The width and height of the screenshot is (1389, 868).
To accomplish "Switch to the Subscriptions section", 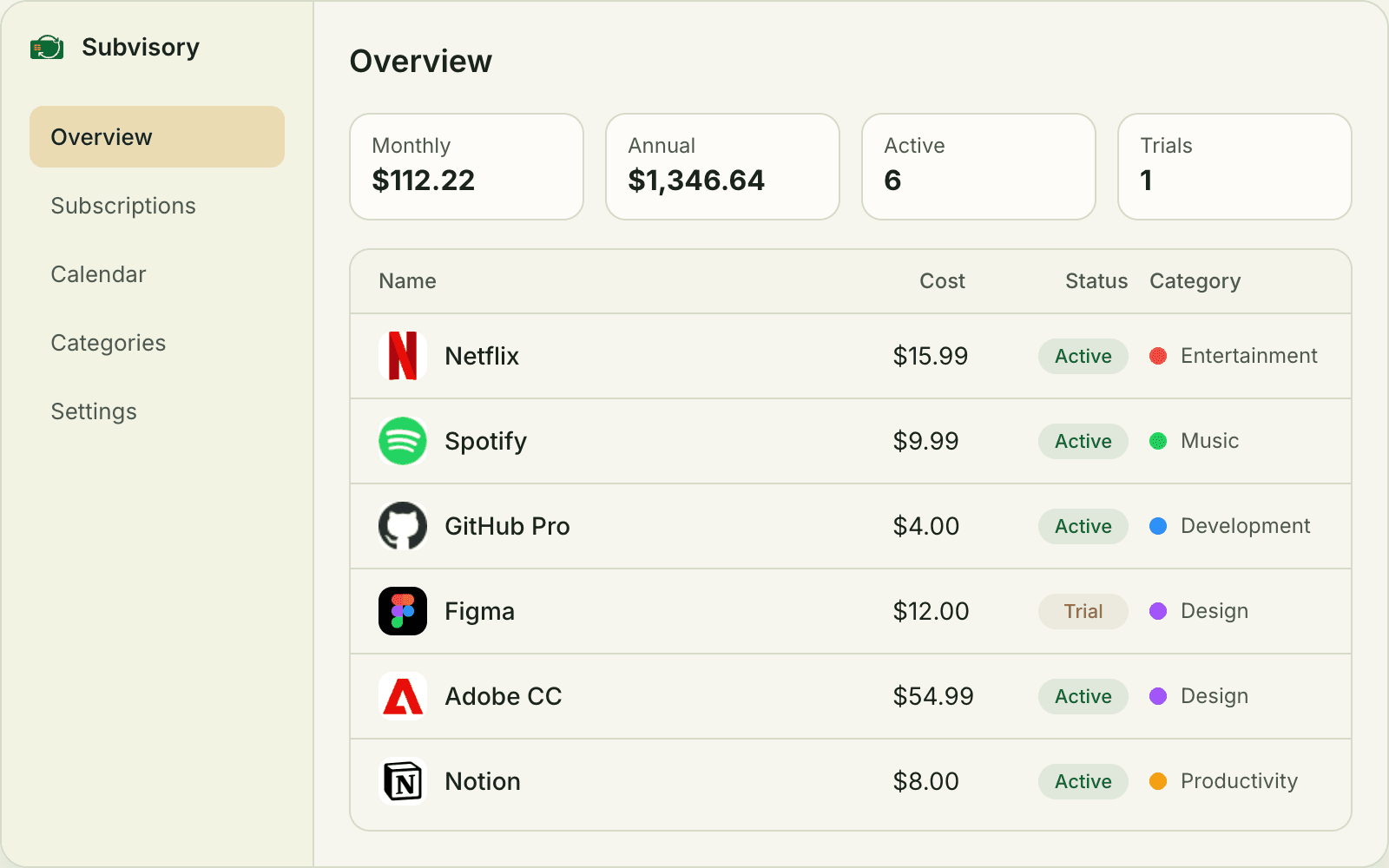I will click(122, 206).
